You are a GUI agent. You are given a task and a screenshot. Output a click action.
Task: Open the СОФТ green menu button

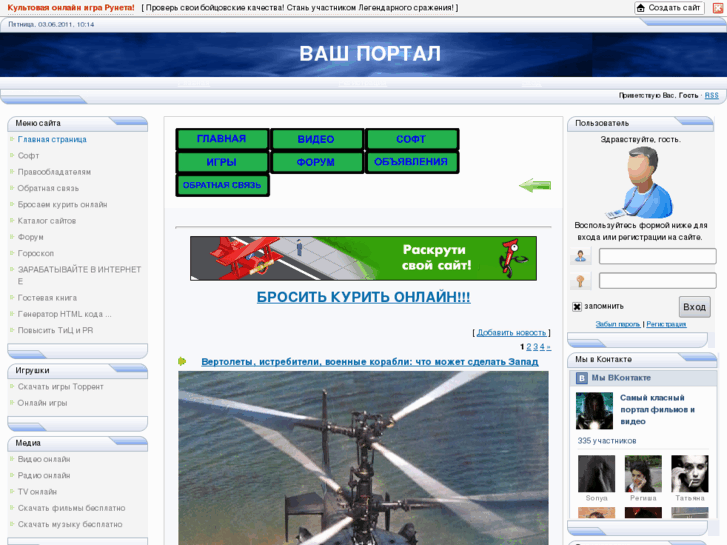click(411, 139)
